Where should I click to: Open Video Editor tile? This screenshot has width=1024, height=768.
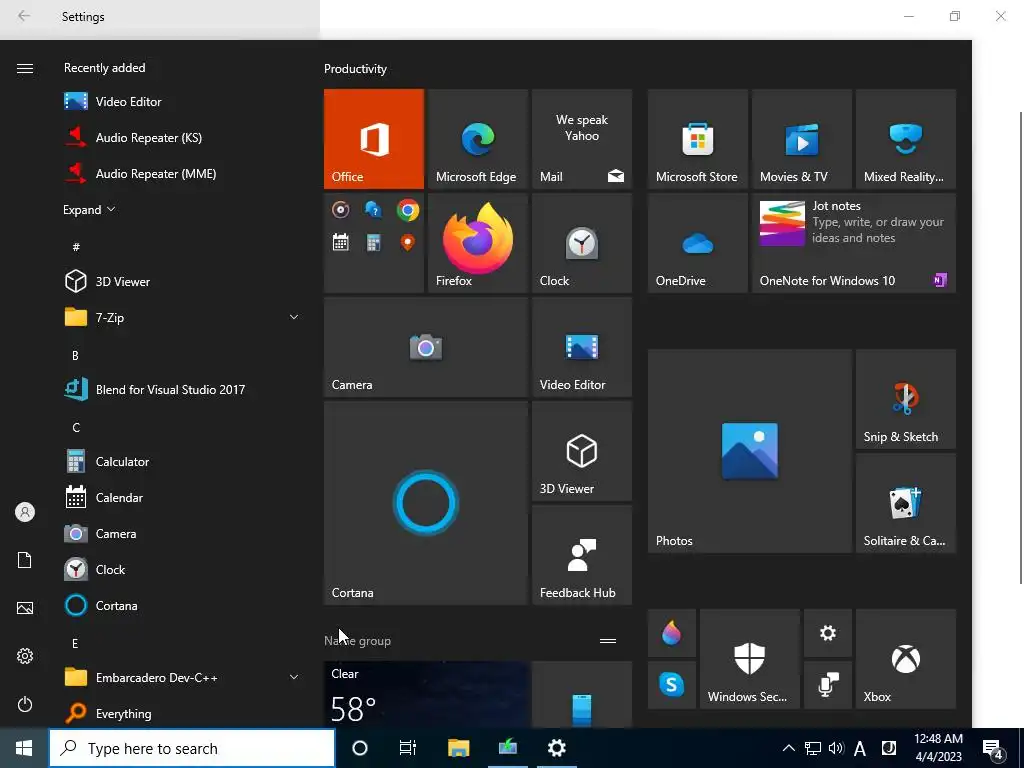coord(582,347)
